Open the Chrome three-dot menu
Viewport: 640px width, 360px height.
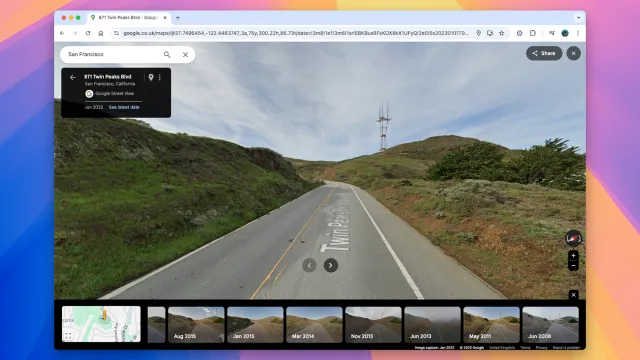point(578,33)
